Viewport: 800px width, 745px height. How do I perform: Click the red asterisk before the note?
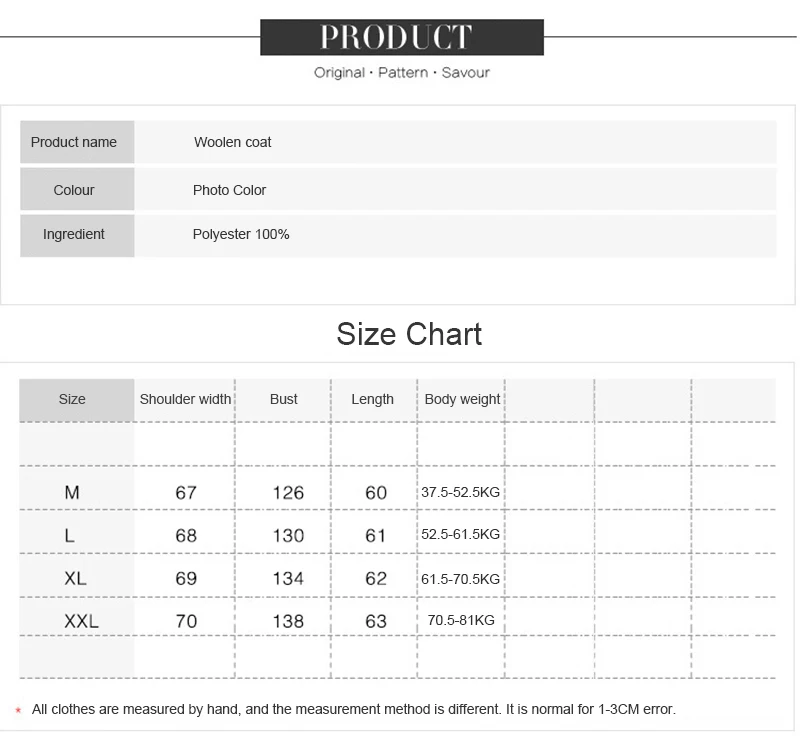pyautogui.click(x=18, y=710)
